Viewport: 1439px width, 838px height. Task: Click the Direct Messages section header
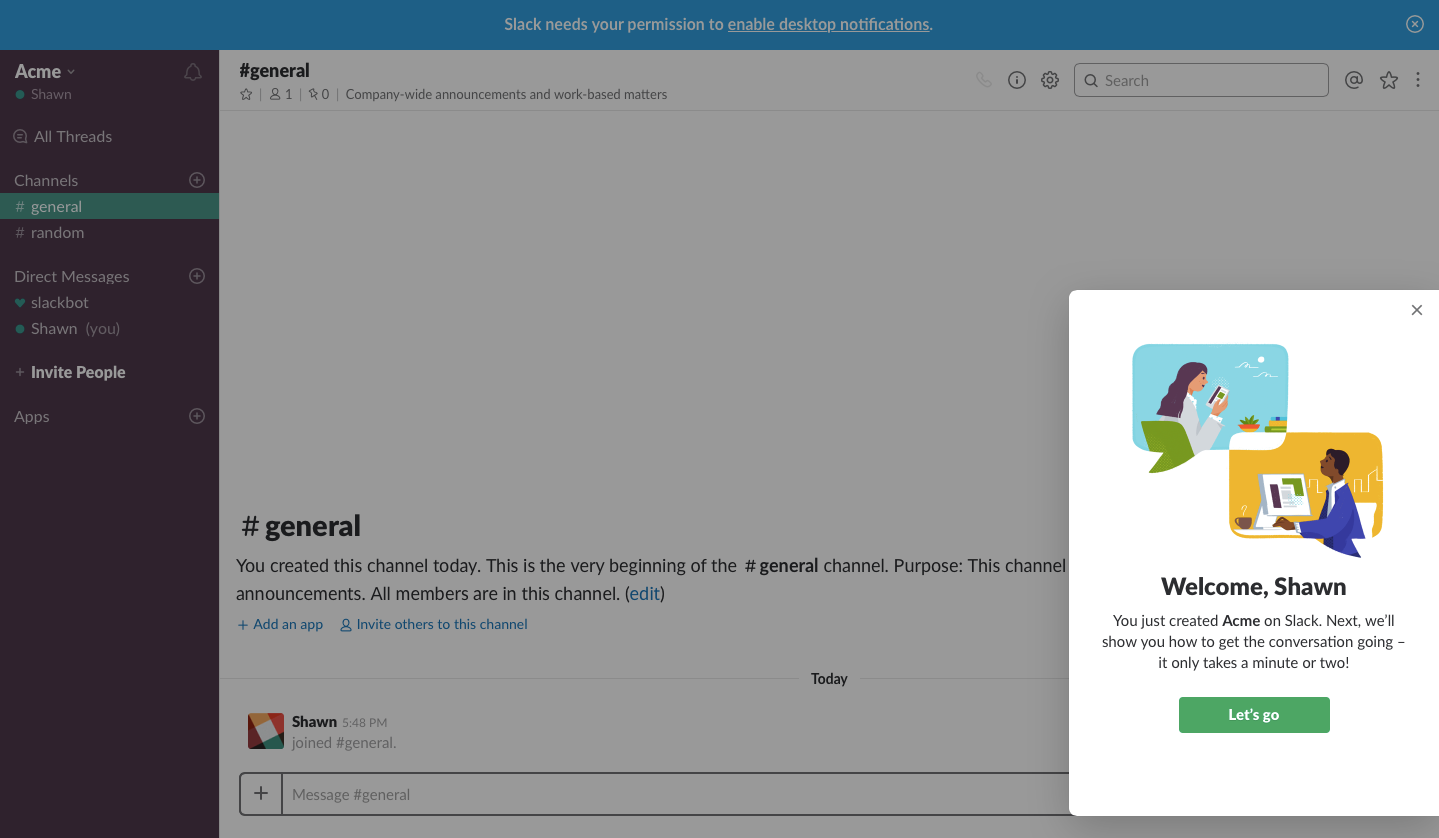point(72,276)
